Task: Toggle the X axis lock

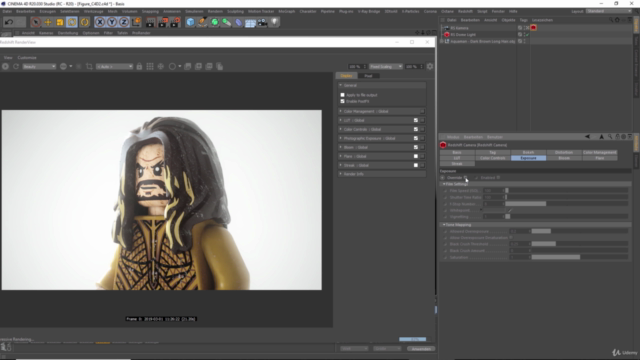Action: click(x=100, y=22)
